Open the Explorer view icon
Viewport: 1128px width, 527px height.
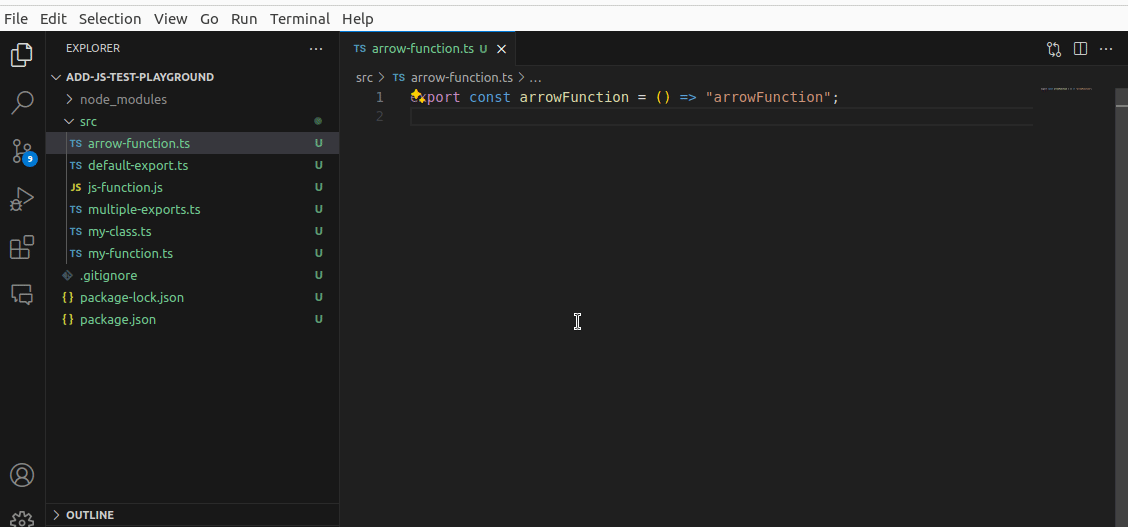(x=22, y=55)
